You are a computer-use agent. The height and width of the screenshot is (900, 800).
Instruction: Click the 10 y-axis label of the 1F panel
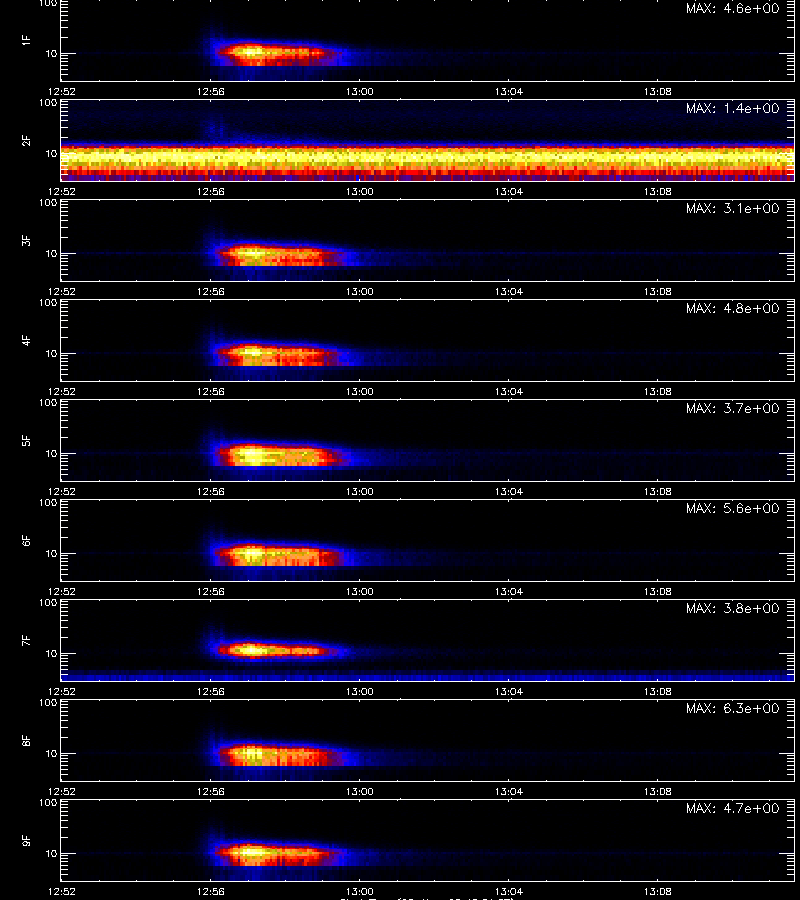pyautogui.click(x=51, y=53)
